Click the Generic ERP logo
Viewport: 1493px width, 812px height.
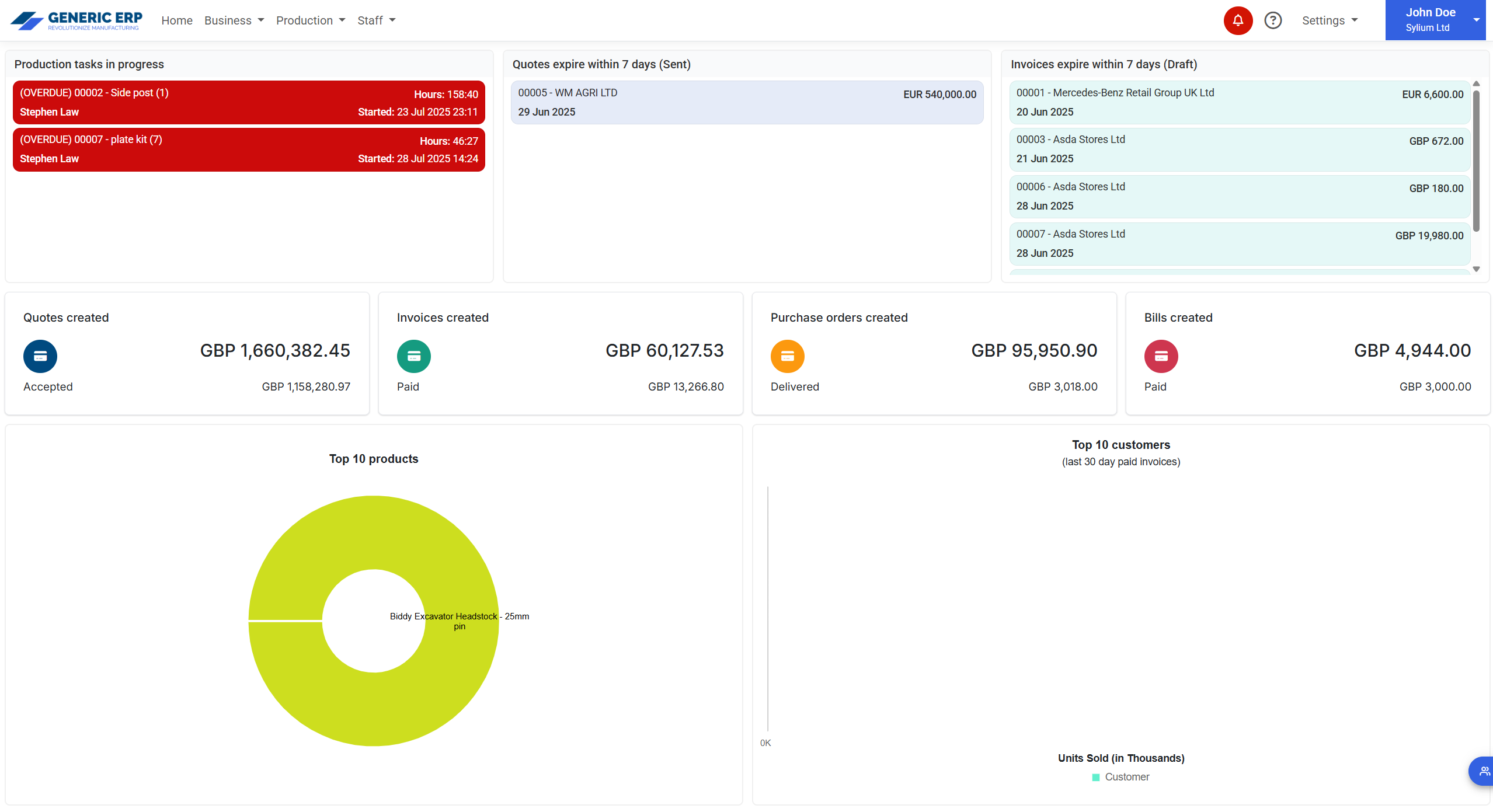(x=76, y=20)
